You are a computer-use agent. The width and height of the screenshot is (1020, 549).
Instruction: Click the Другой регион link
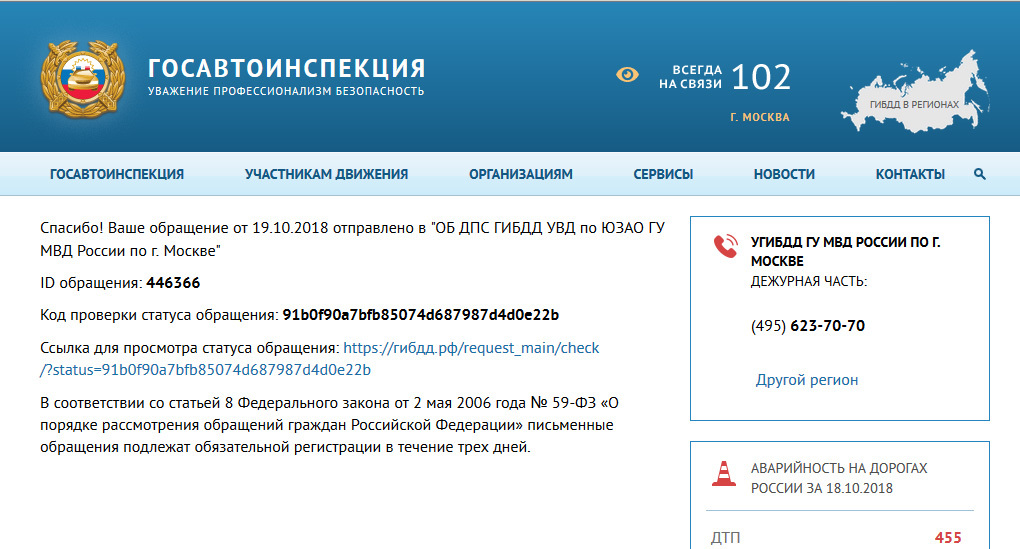click(807, 380)
